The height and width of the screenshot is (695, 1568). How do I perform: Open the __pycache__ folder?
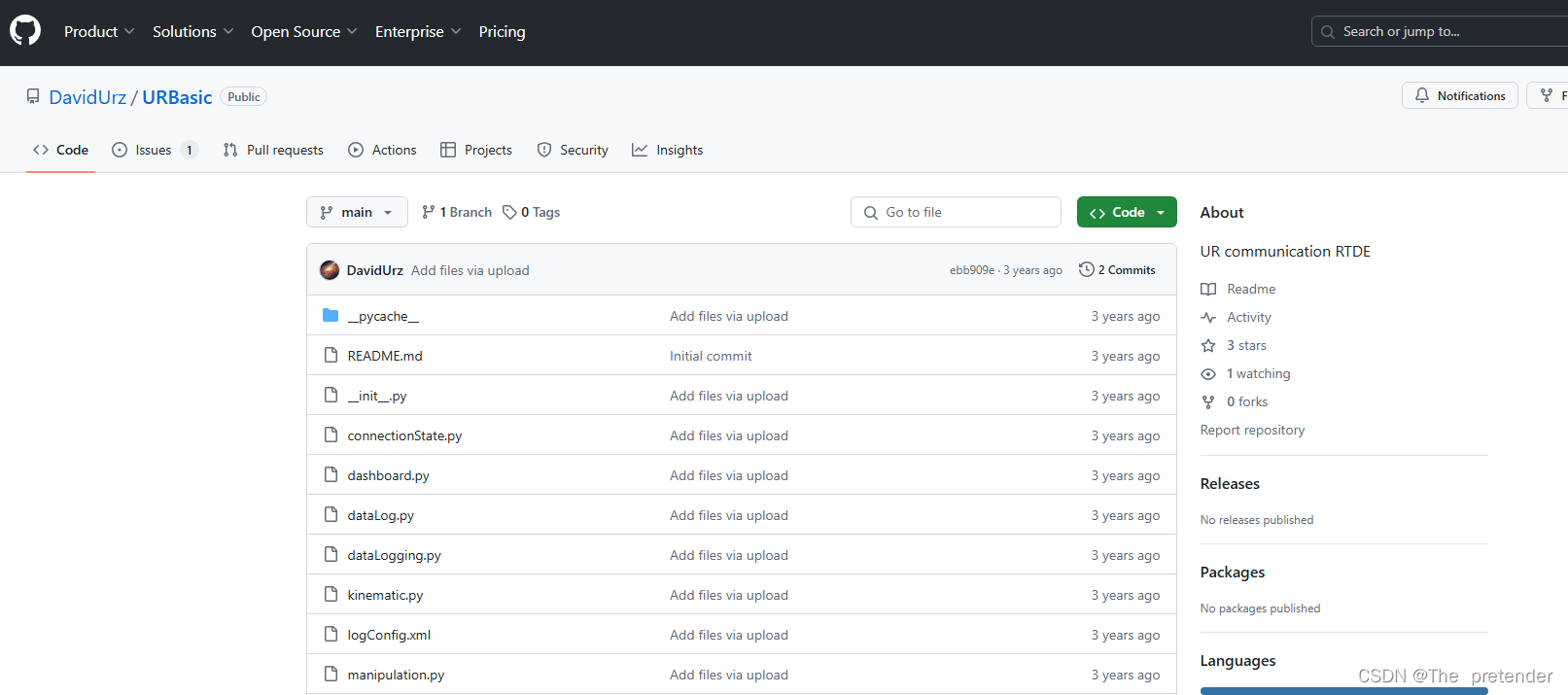[x=383, y=316]
